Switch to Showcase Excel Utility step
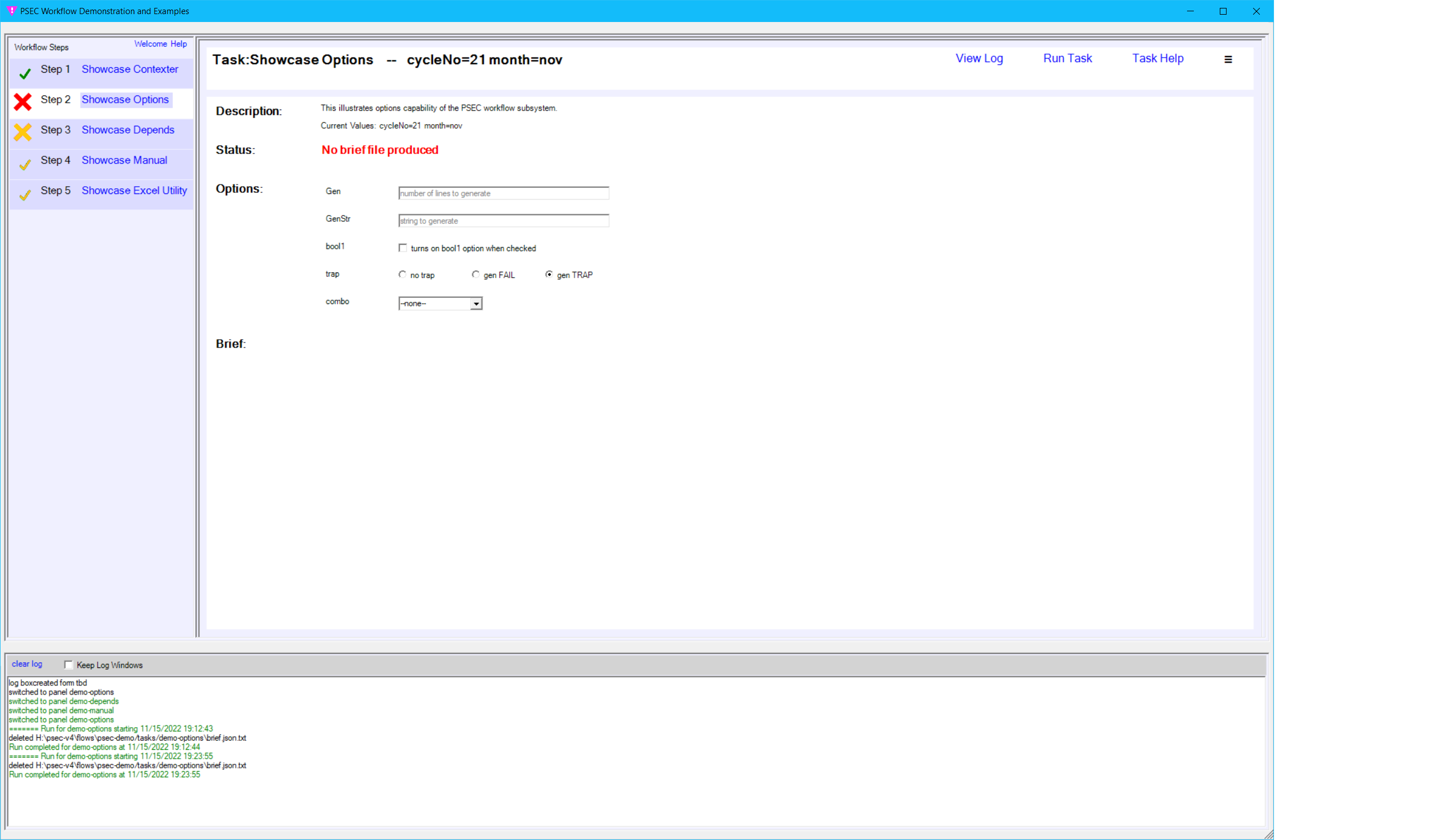 coord(134,191)
